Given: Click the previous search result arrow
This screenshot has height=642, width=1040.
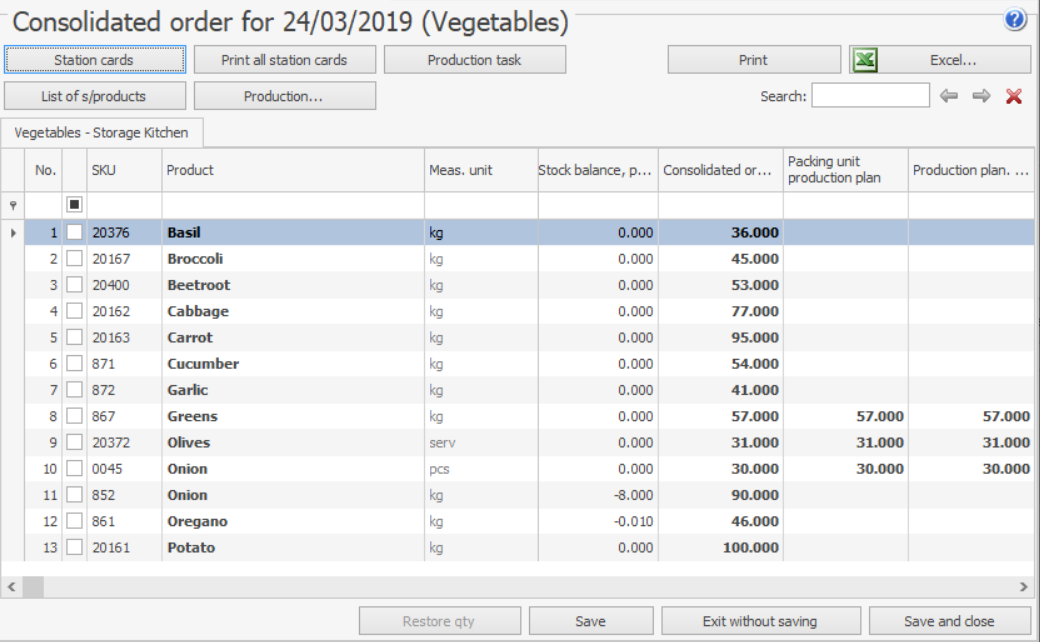Looking at the screenshot, I should tap(949, 96).
